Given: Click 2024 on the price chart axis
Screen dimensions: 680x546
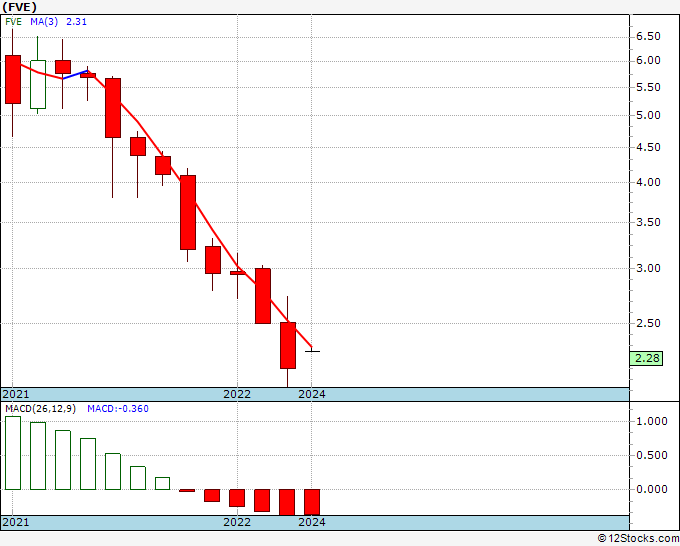Looking at the screenshot, I should 312,394.
